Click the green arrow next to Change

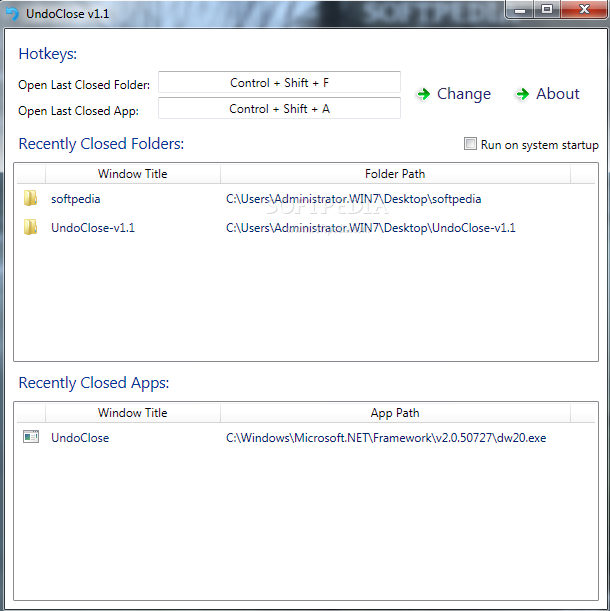(424, 94)
